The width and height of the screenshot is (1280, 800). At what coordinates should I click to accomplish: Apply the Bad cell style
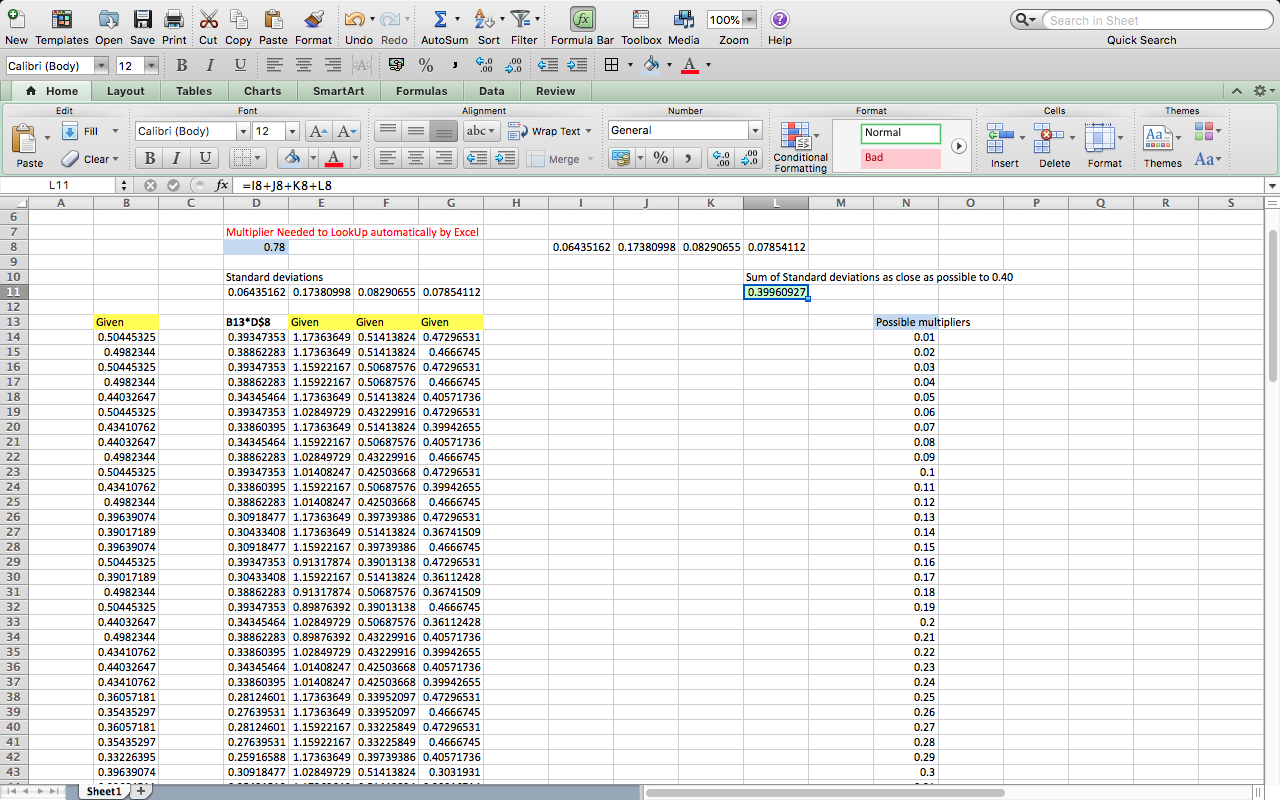tap(899, 157)
